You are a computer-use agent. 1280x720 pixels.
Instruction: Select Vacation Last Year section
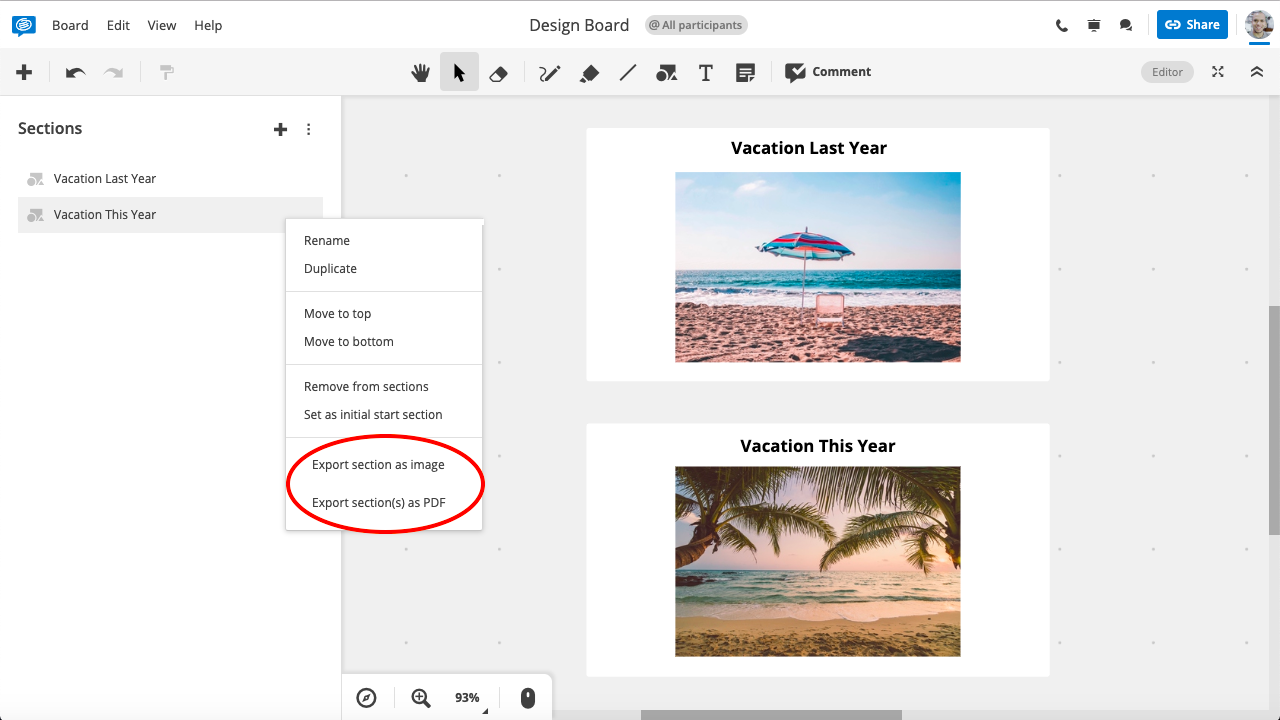pos(105,179)
